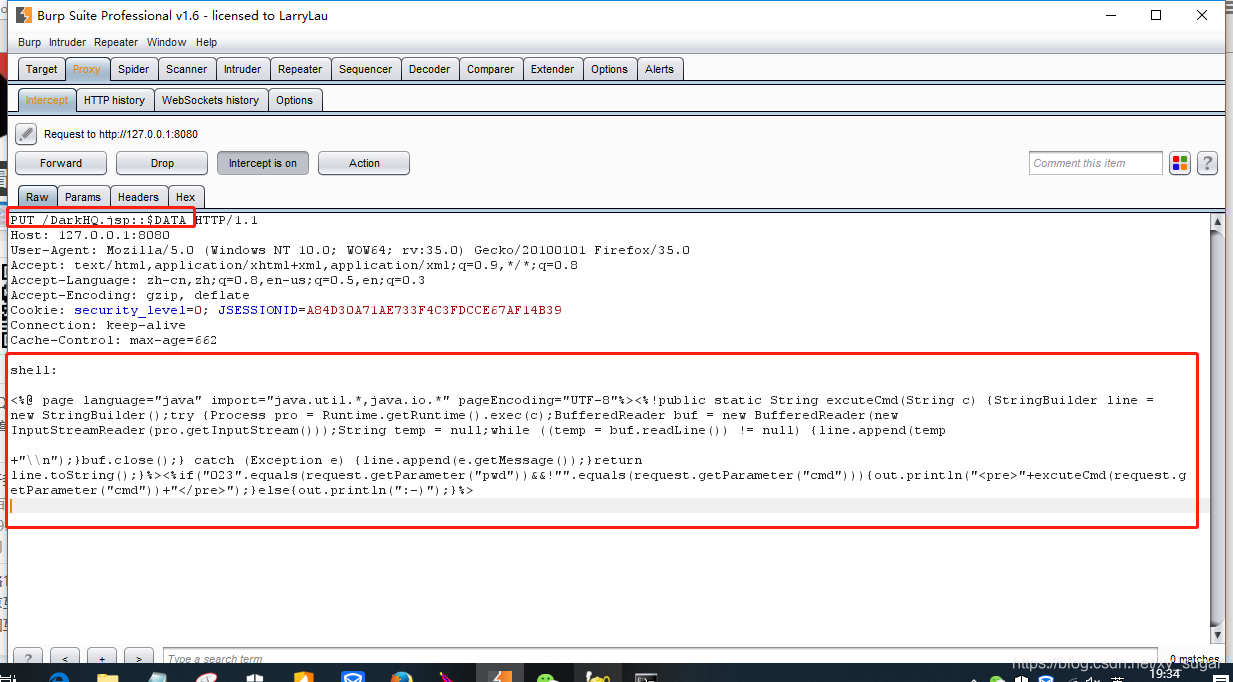Click the request editor scrollbar up arrow
The width and height of the screenshot is (1233, 682).
point(1217,220)
